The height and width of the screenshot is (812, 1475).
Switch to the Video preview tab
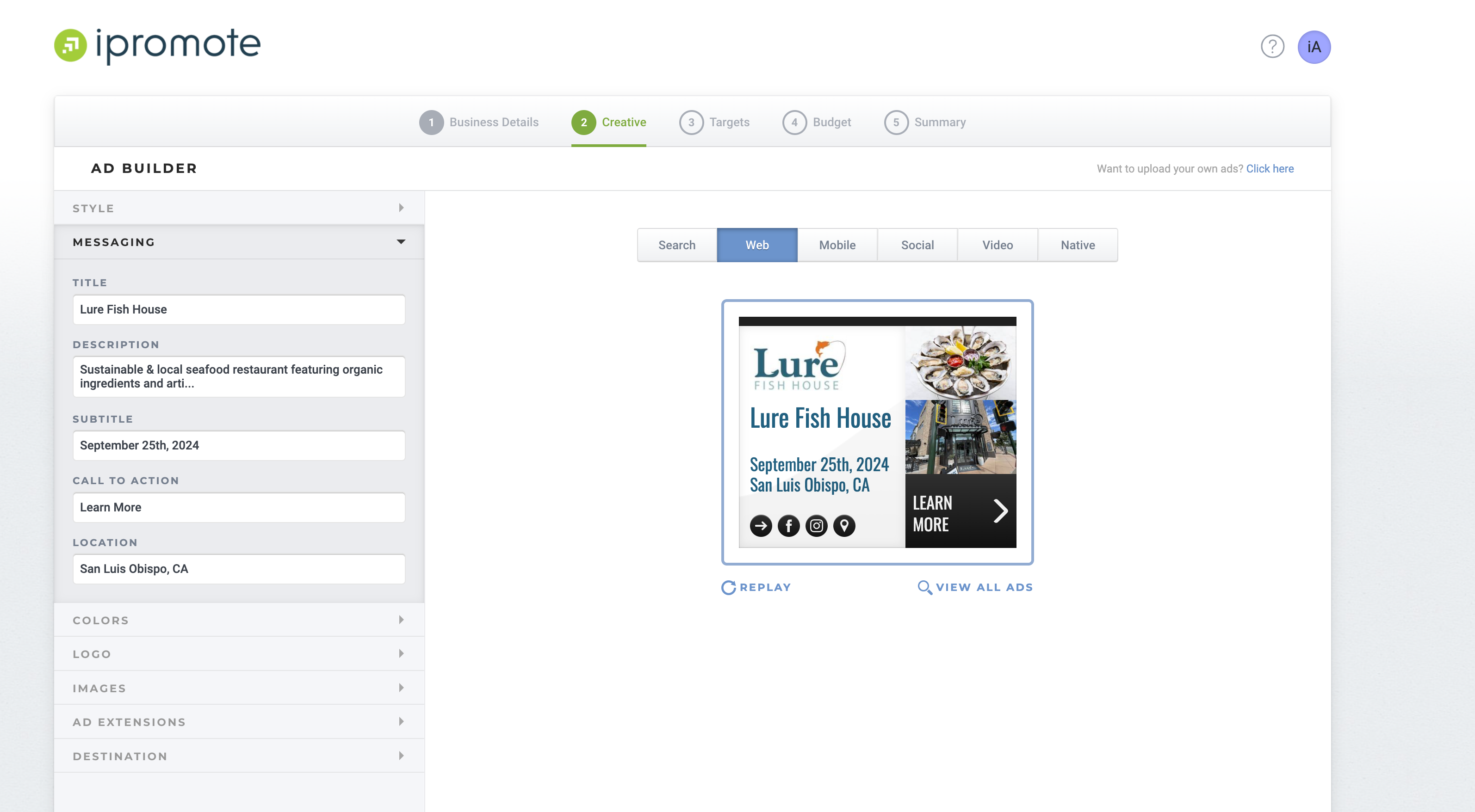coord(998,245)
